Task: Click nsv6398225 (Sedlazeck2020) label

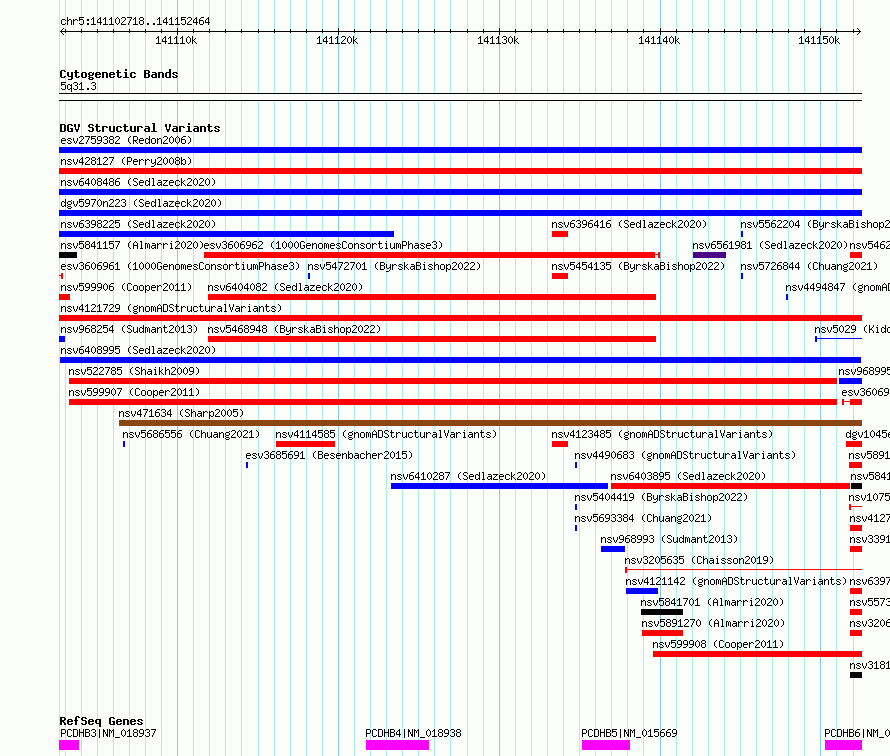Action: point(138,224)
